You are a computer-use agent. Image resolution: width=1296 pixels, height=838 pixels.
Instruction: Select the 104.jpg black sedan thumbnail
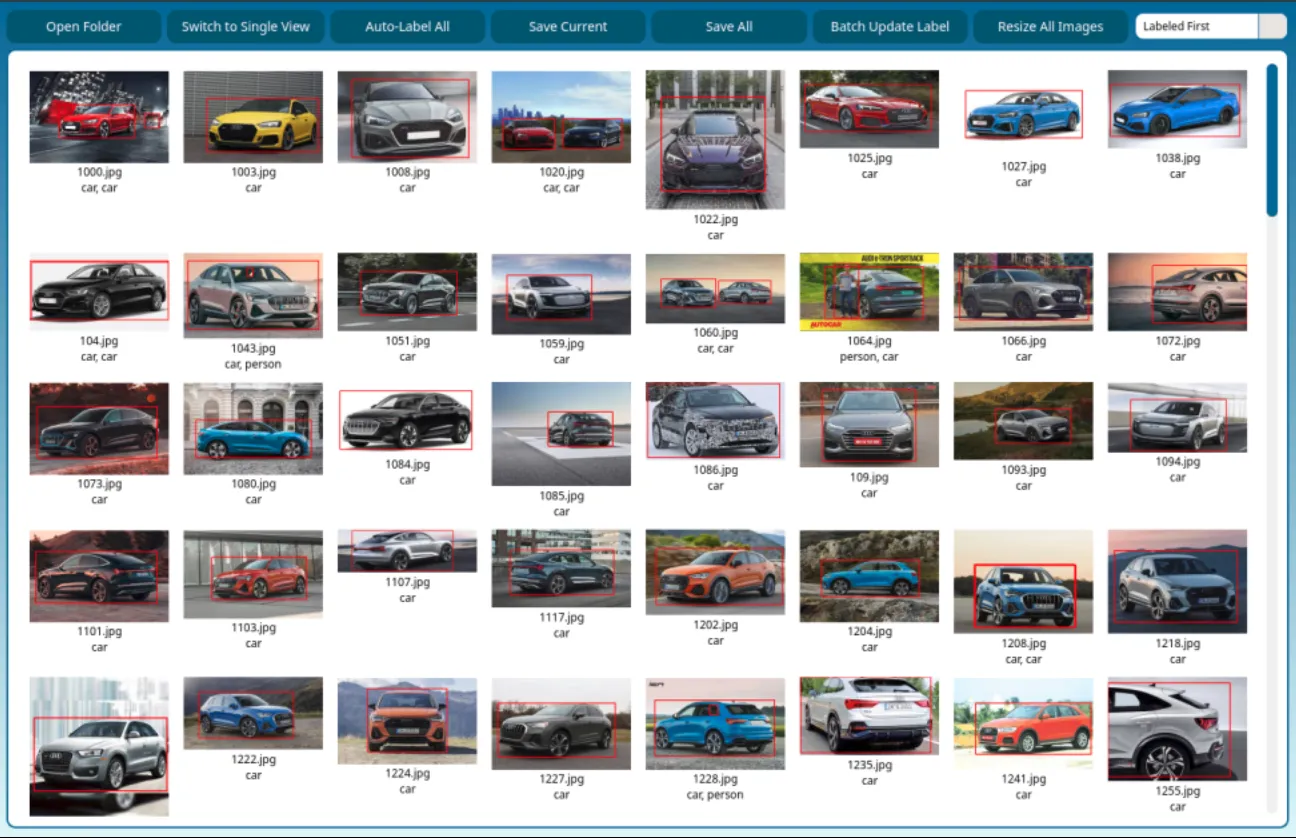coord(99,291)
